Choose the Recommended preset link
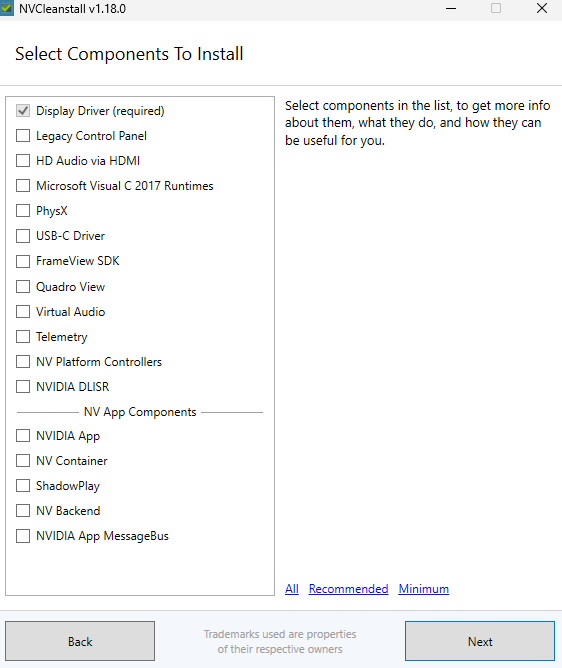562x668 pixels. point(349,589)
